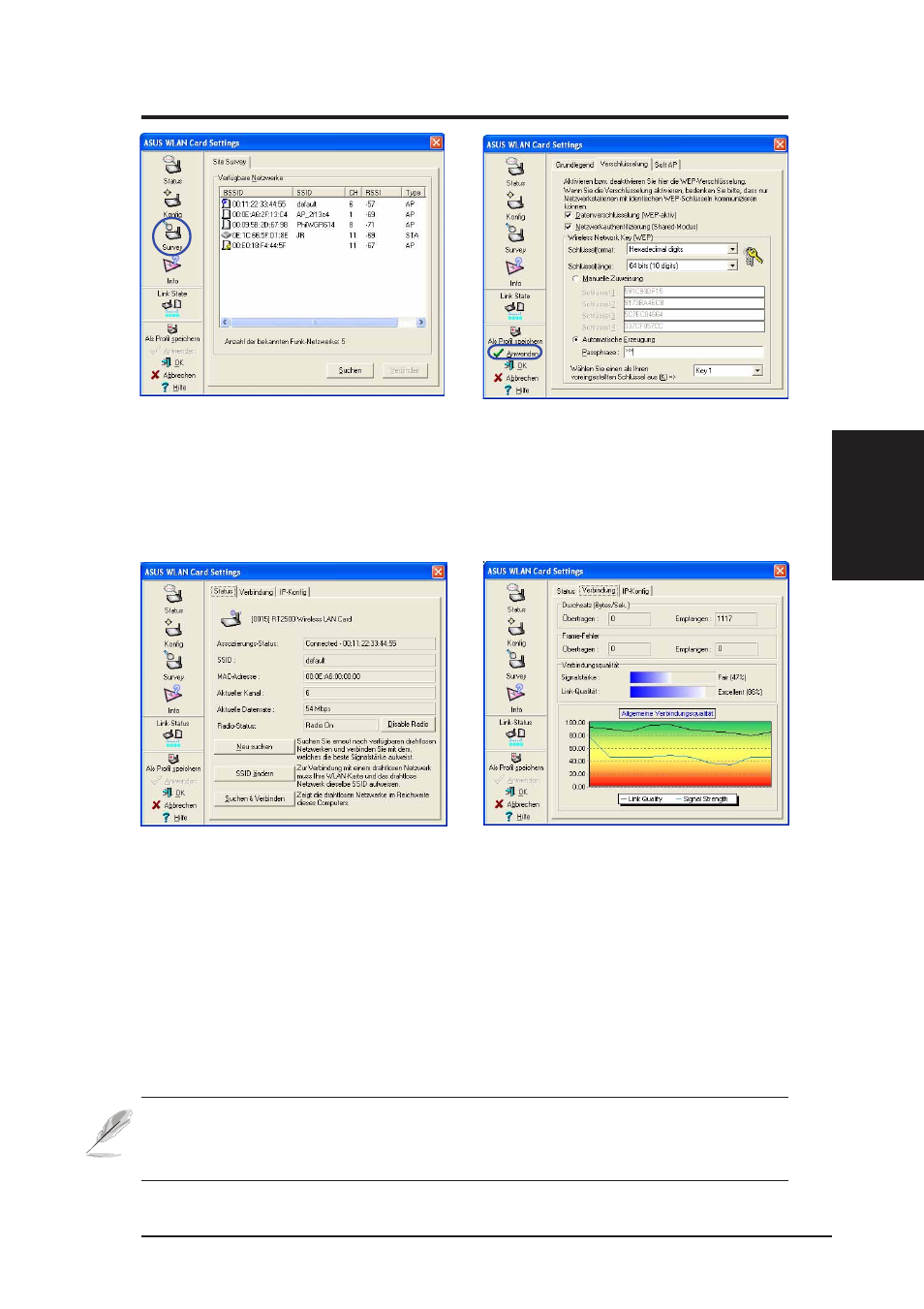Viewport: 924px width, 1309px height.
Task: Switch to the Grundlegend tab
Action: (574, 165)
